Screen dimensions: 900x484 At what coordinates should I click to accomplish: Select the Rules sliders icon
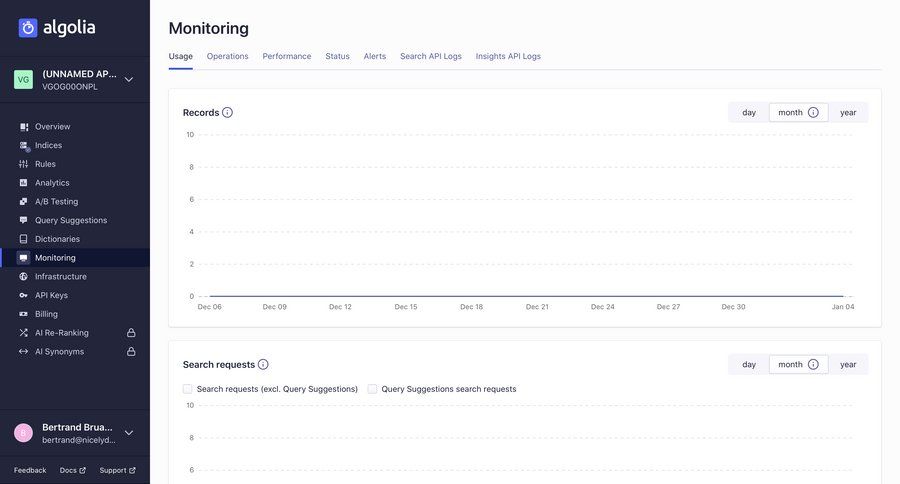[x=24, y=164]
